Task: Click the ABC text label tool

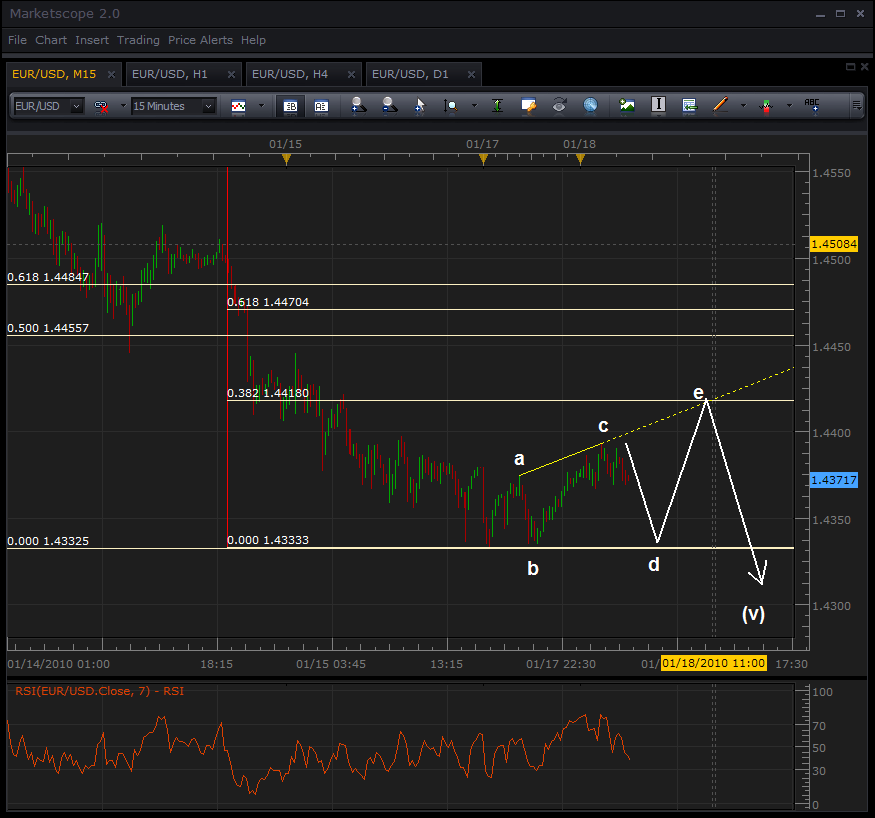Action: [812, 105]
